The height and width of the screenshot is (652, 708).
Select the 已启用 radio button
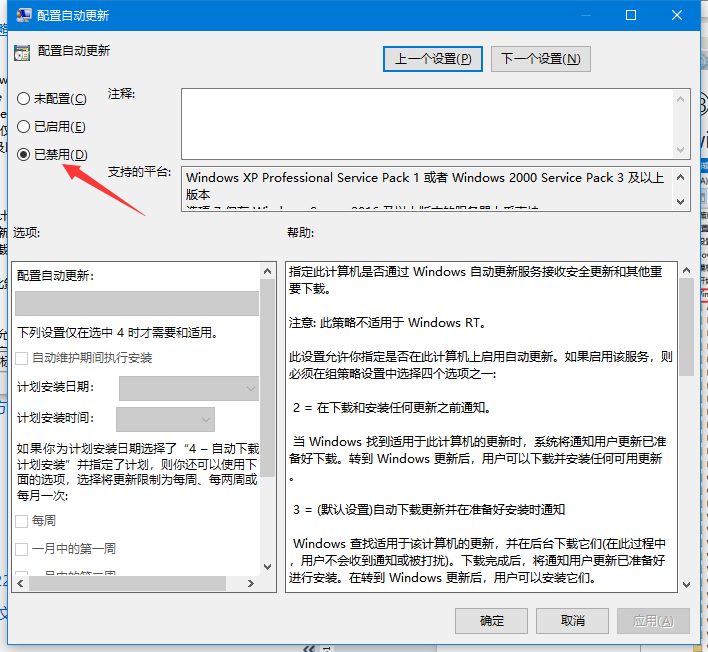tap(24, 127)
